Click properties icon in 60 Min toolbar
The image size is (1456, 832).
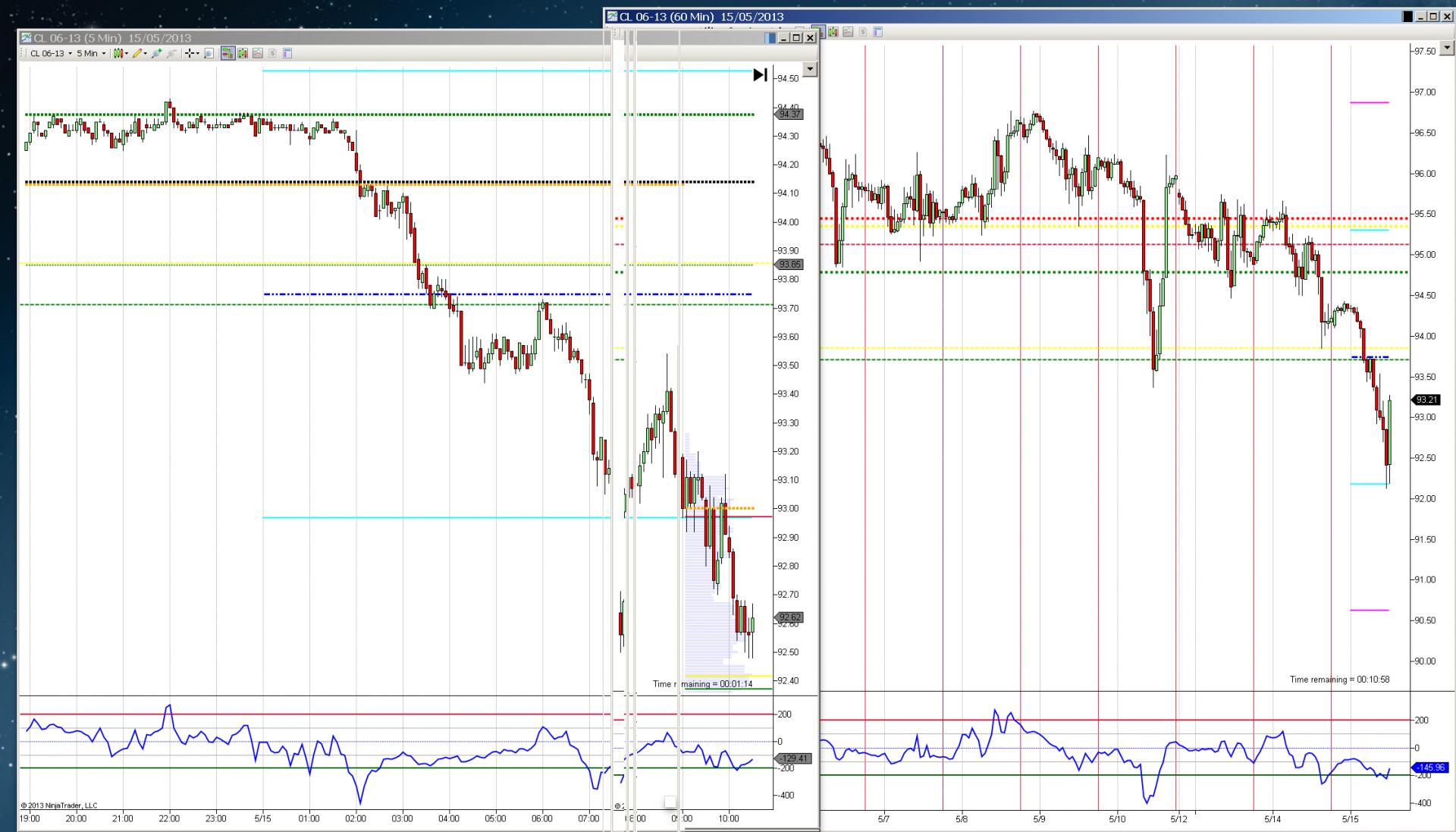point(878,32)
